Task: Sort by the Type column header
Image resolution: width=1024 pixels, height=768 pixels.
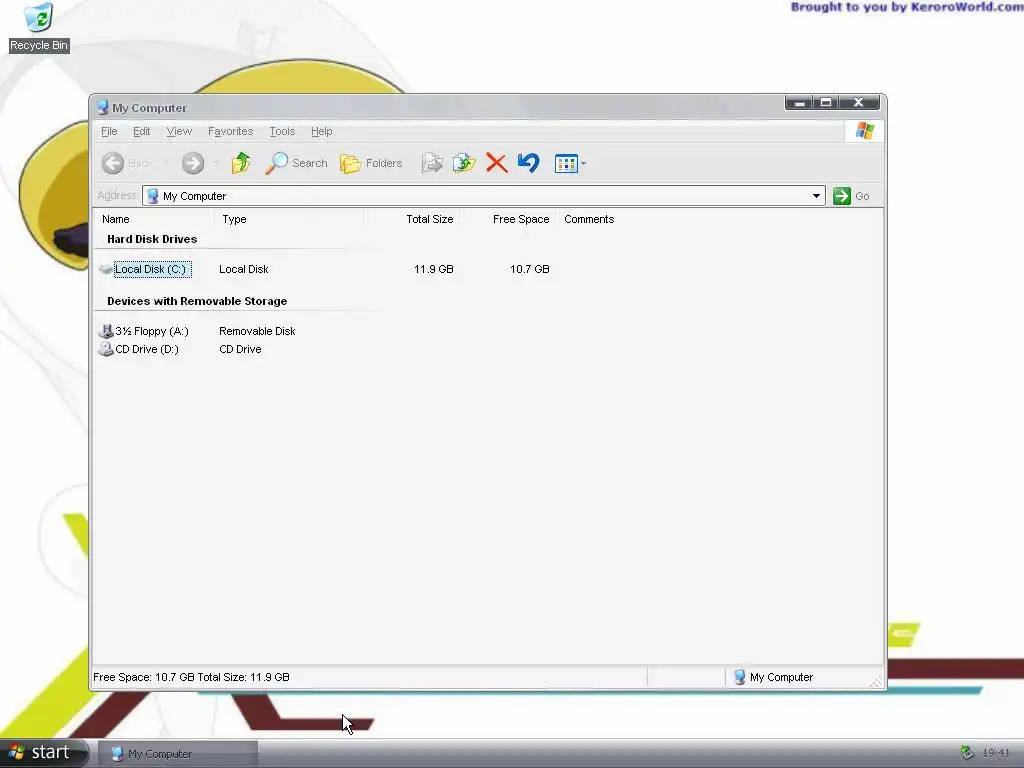Action: 289,219
